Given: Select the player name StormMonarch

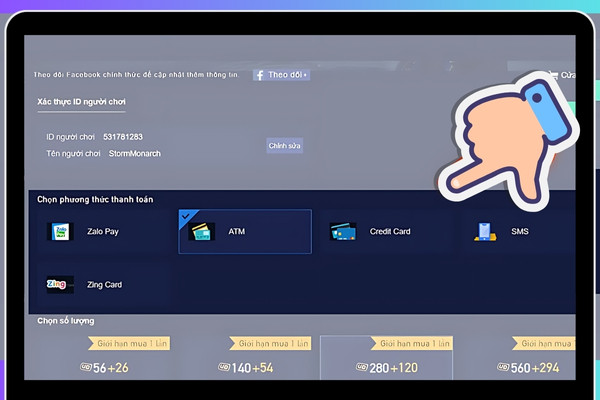Looking at the screenshot, I should (135, 153).
